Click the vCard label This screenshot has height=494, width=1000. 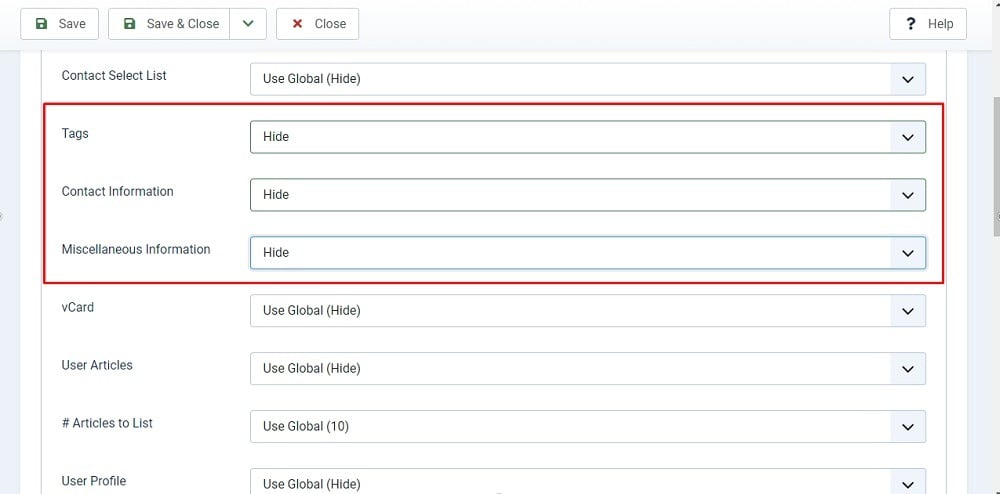77,307
